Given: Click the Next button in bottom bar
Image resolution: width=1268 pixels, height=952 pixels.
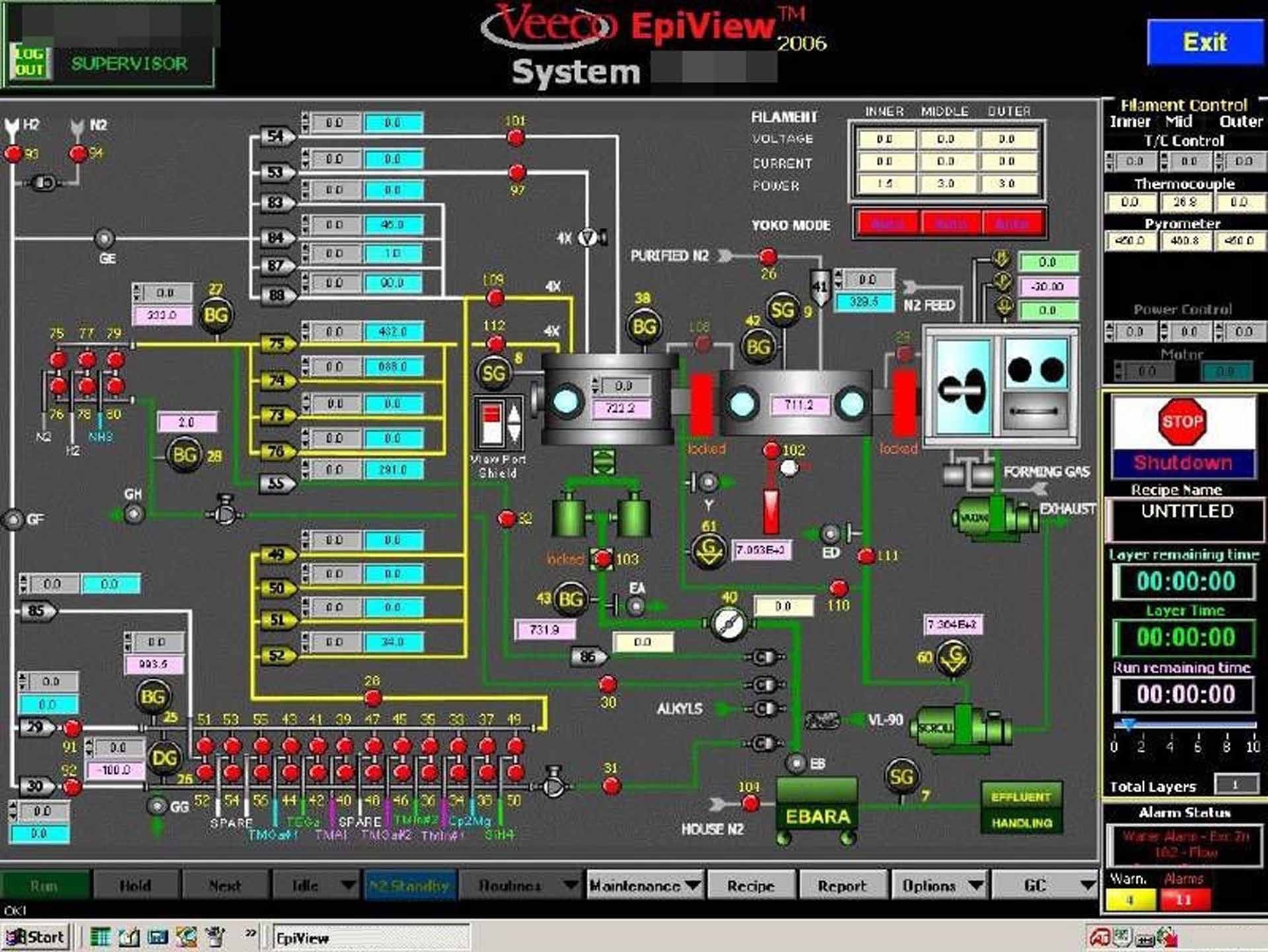Looking at the screenshot, I should click(225, 885).
